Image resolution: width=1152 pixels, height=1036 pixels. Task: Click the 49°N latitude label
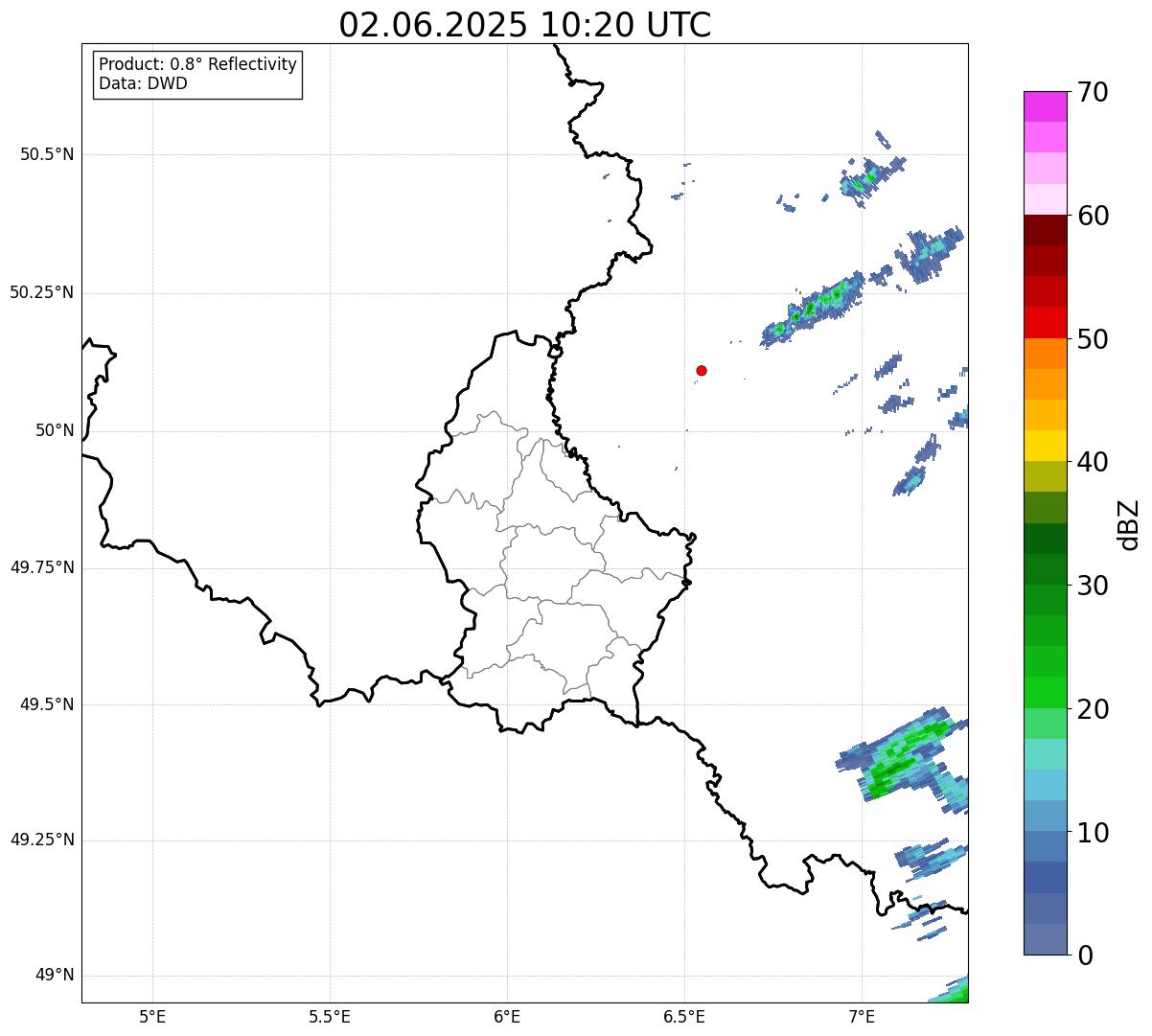55,976
